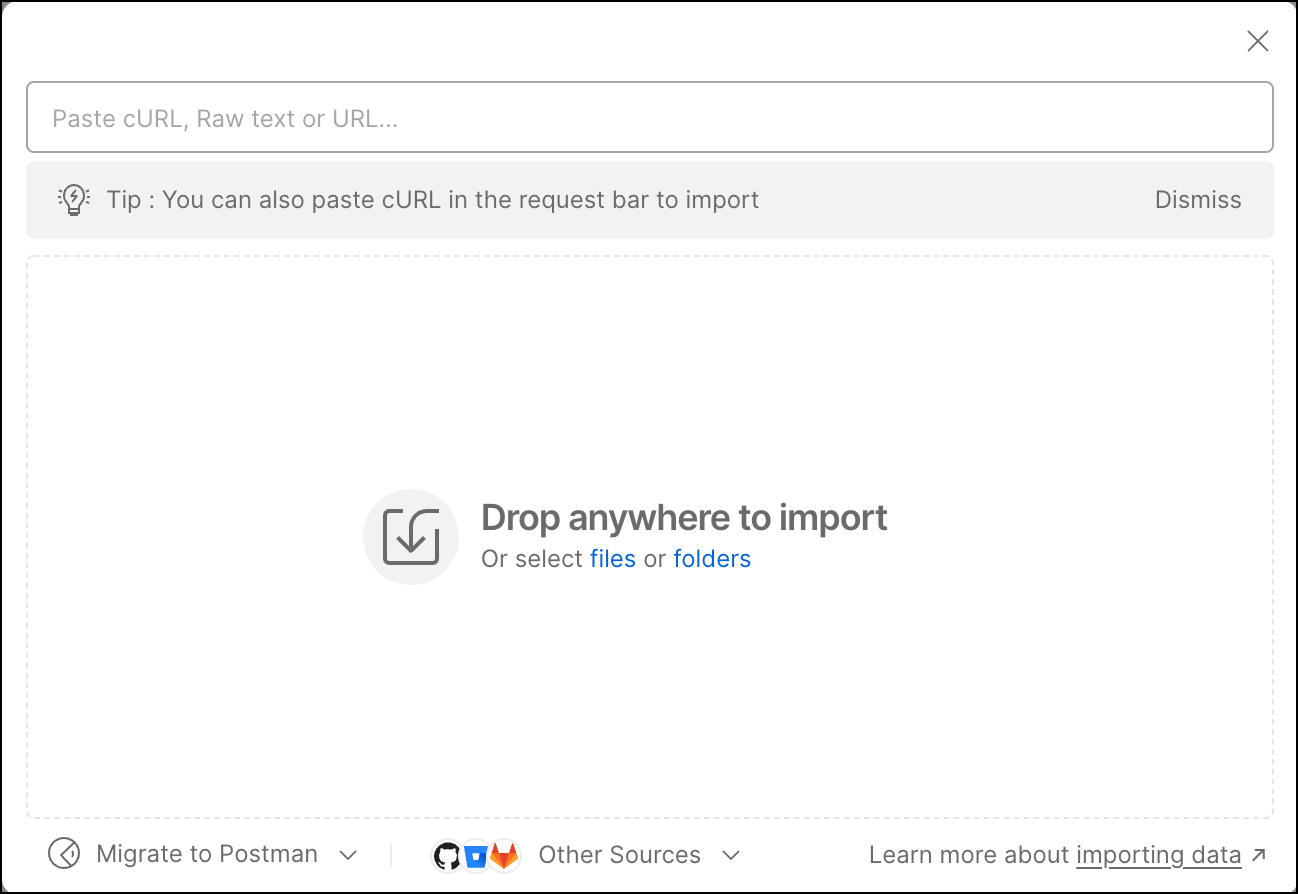The width and height of the screenshot is (1298, 894).
Task: Expand the Other Sources chevron
Action: 731,855
